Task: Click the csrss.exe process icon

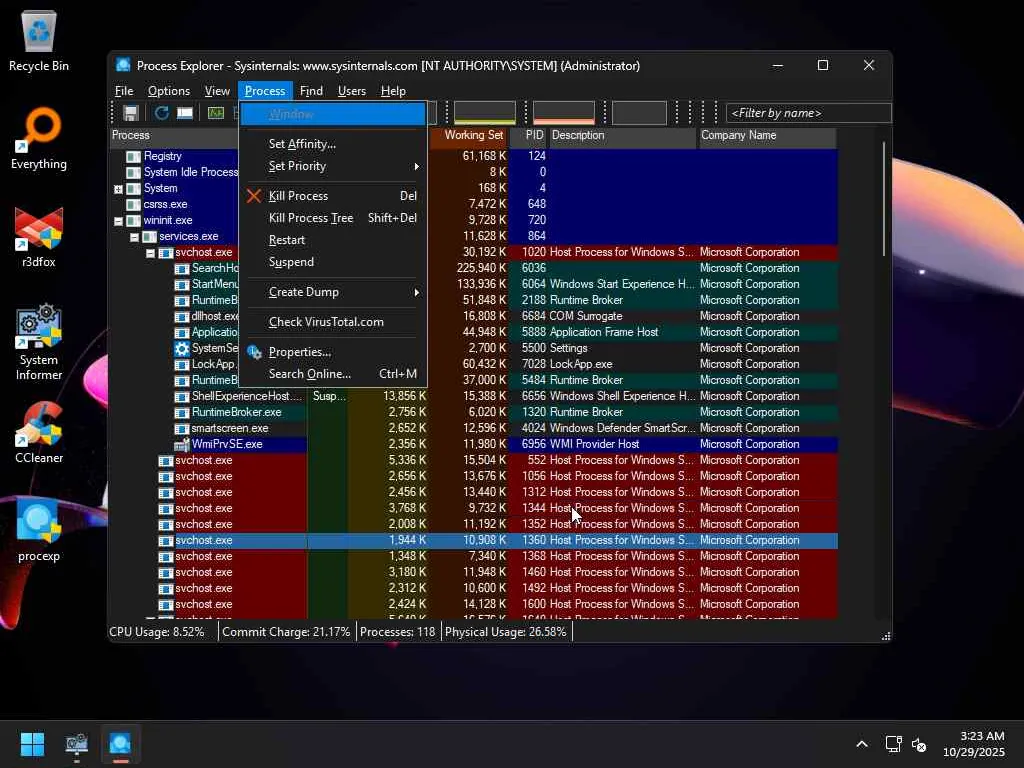Action: click(133, 204)
